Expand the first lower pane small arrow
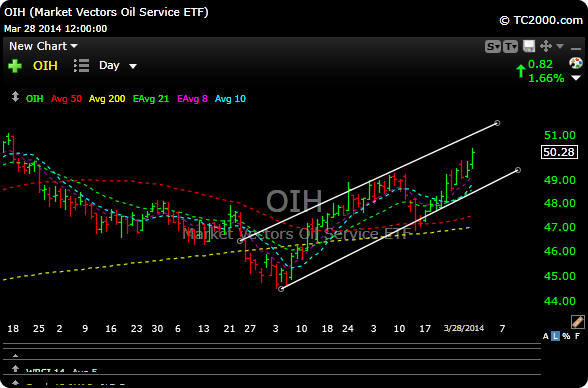This screenshot has height=388, width=588. [x=15, y=355]
